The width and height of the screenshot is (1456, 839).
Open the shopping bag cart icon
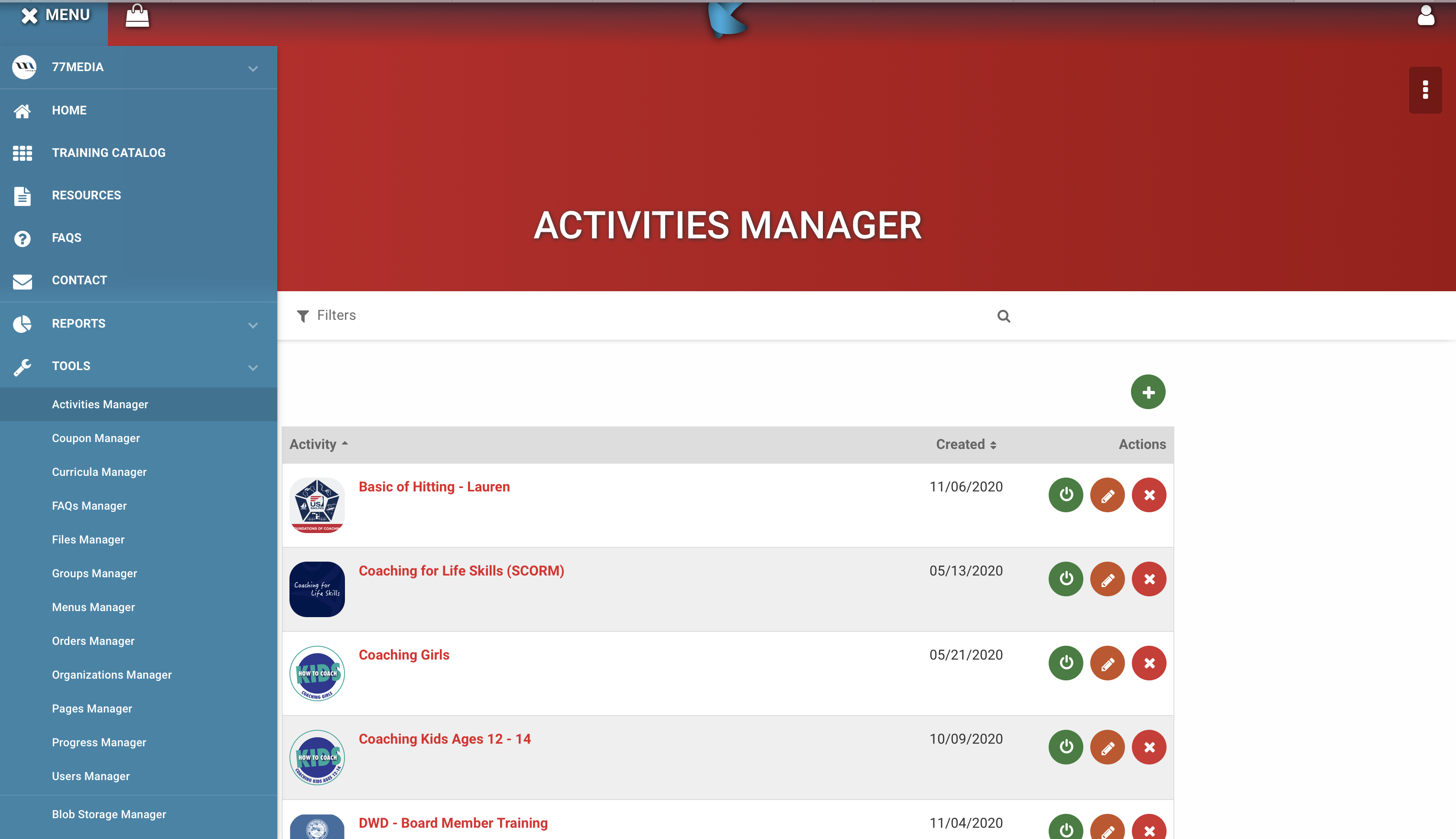[x=137, y=16]
